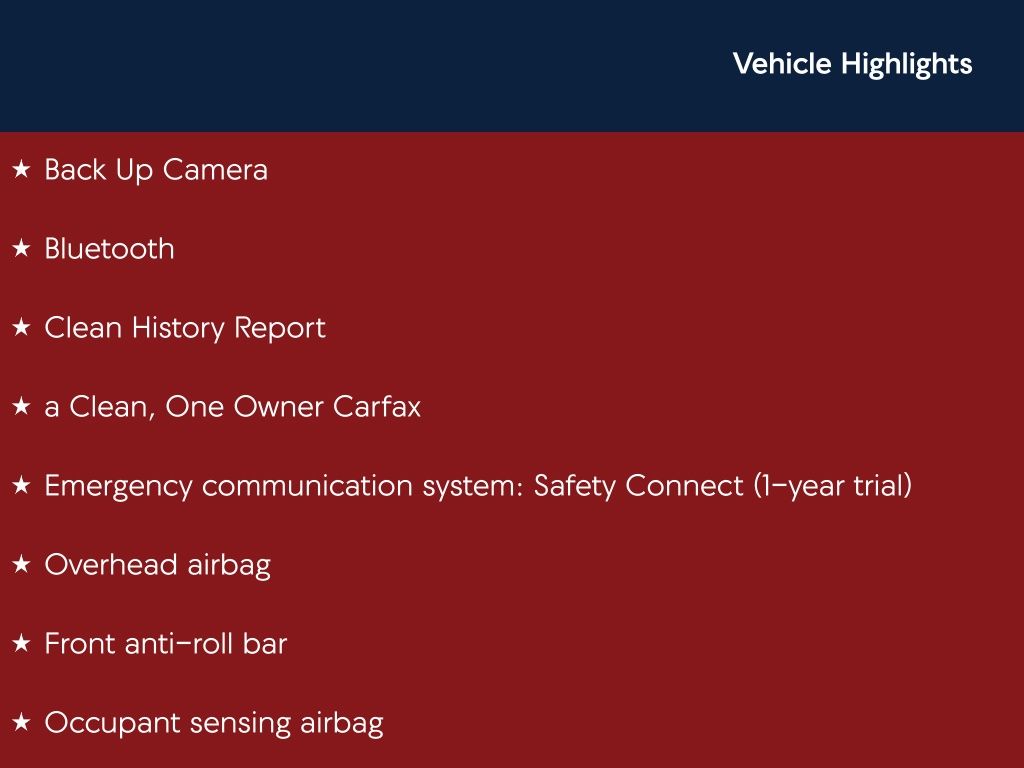1024x768 pixels.
Task: Select the star next to Occupant sensing airbag
Action: coord(21,723)
